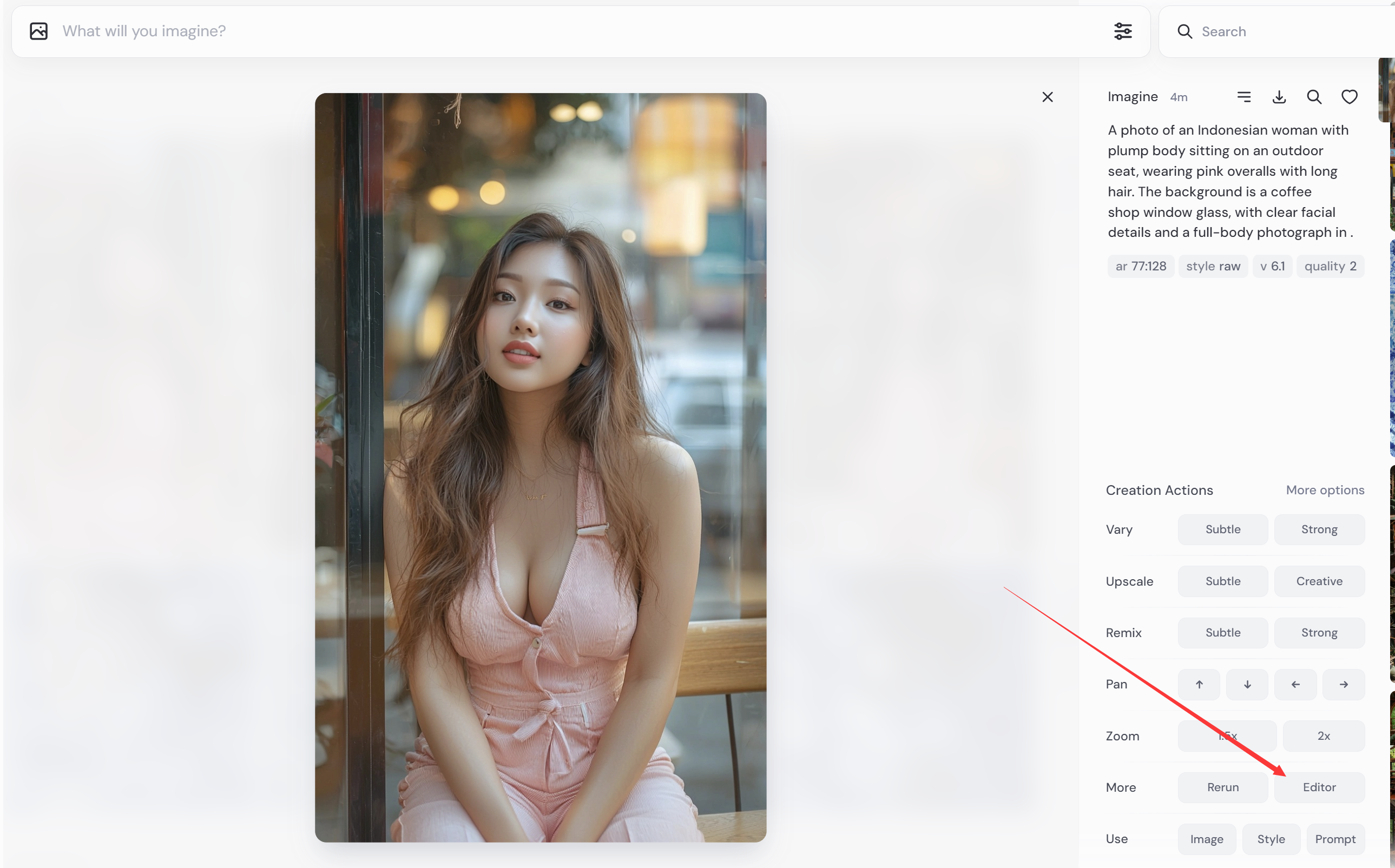This screenshot has height=868, width=1395.
Task: Expand More options under Creation Actions
Action: pos(1325,489)
